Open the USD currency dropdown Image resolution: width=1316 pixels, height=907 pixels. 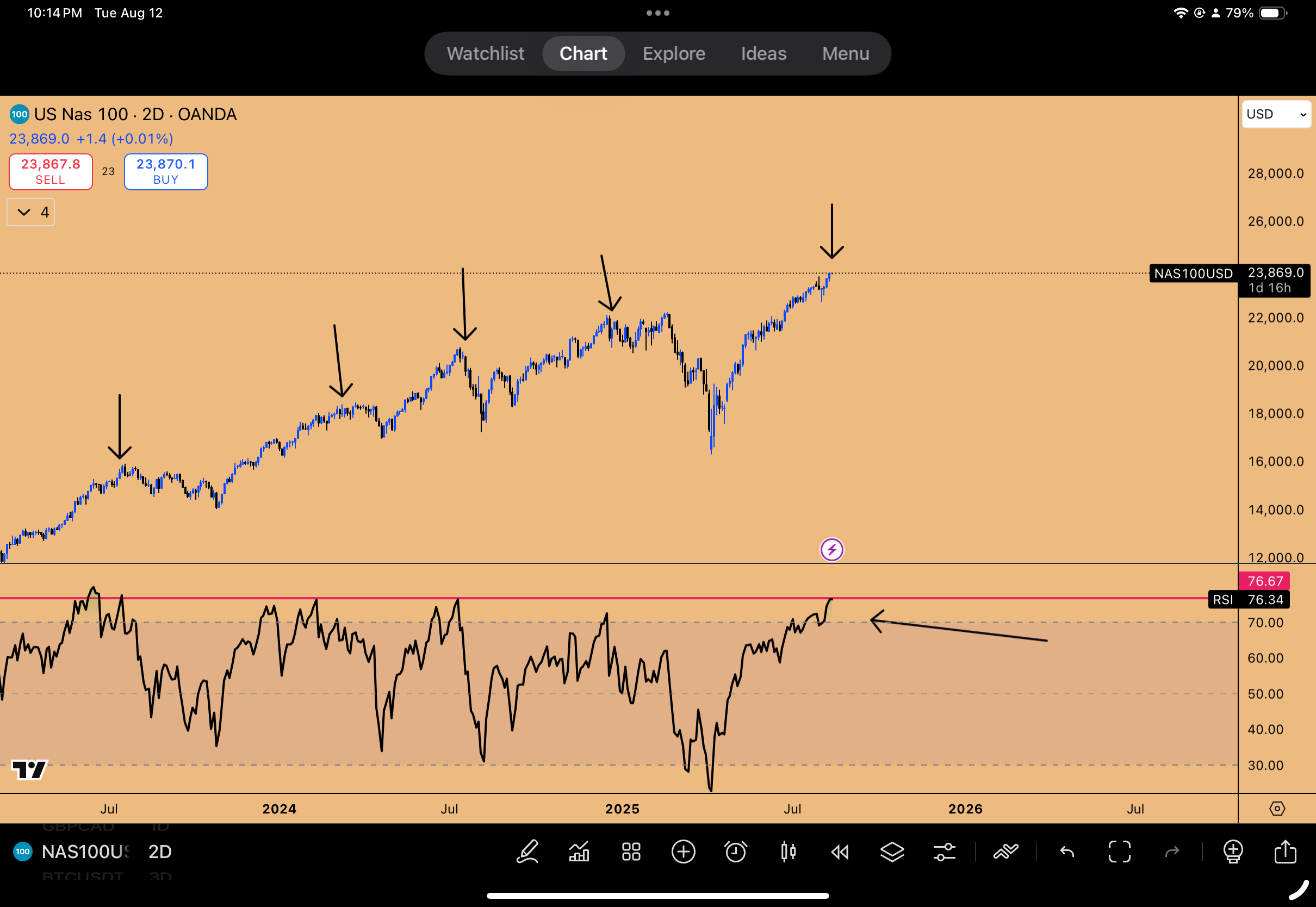point(1276,114)
